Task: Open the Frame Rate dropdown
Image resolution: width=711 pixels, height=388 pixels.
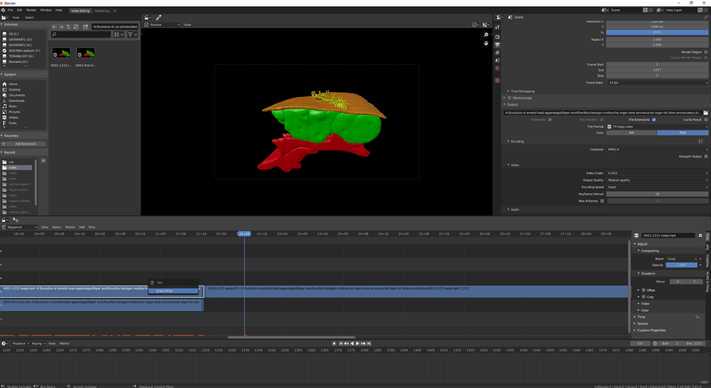Action: (657, 83)
